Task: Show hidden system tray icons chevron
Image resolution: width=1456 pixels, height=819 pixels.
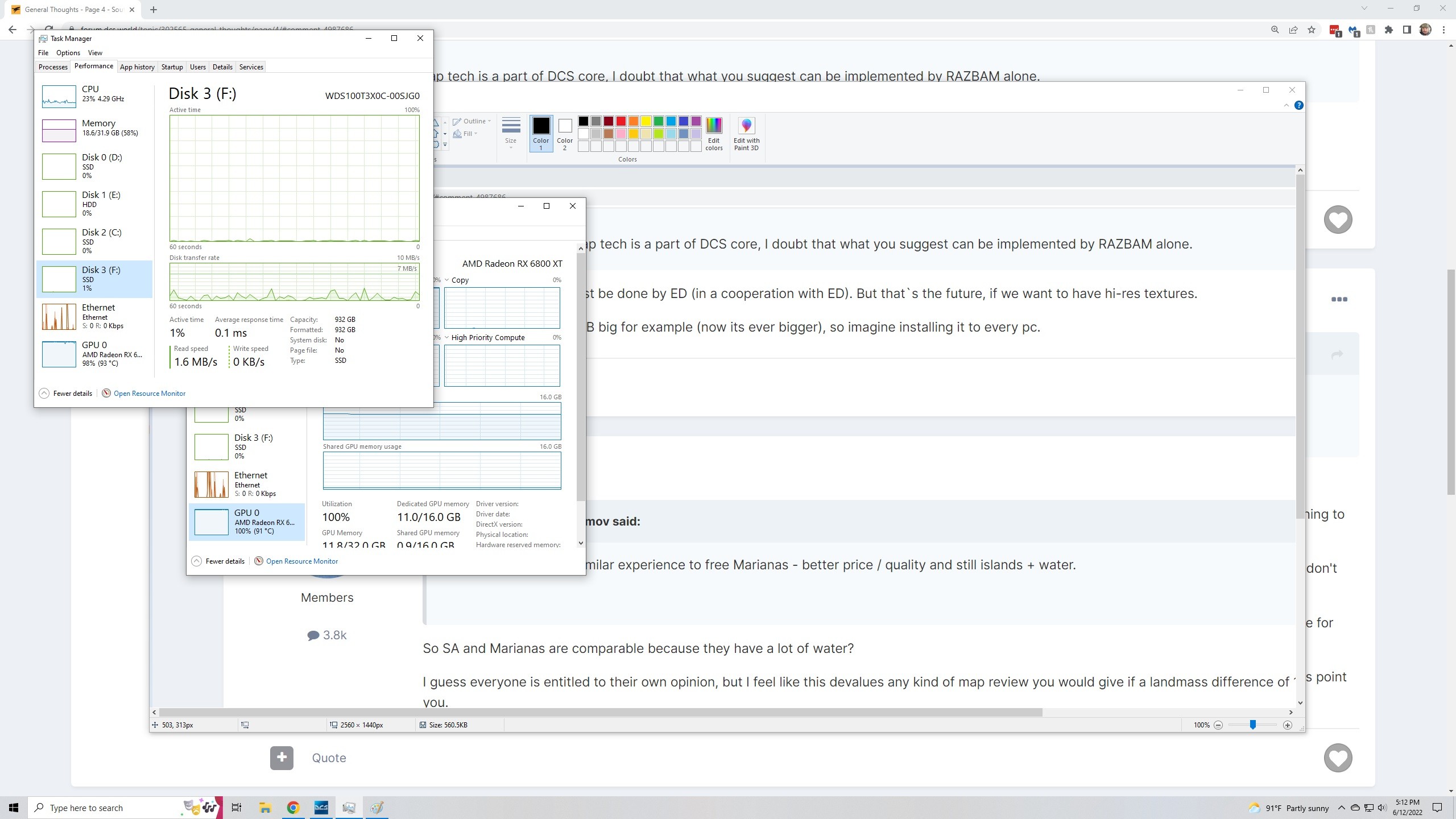Action: [x=1341, y=808]
